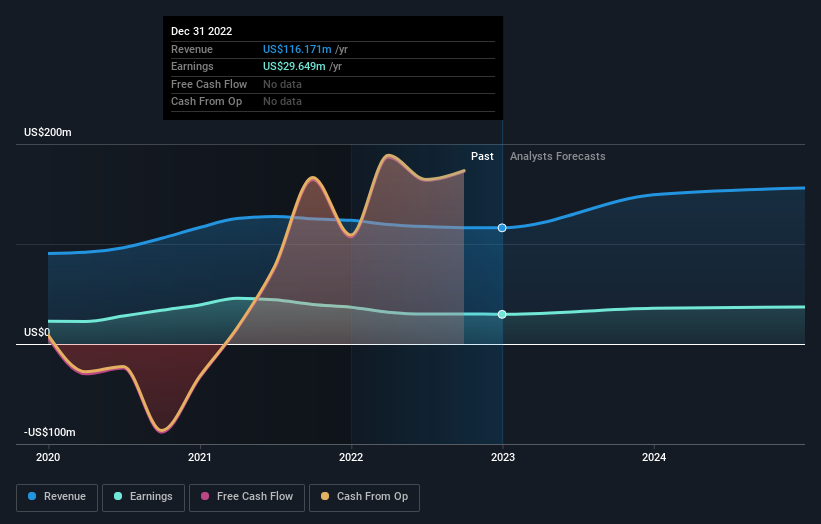Select the Earnings data point at 2023
Viewport: 821px width, 524px height.
click(502, 315)
